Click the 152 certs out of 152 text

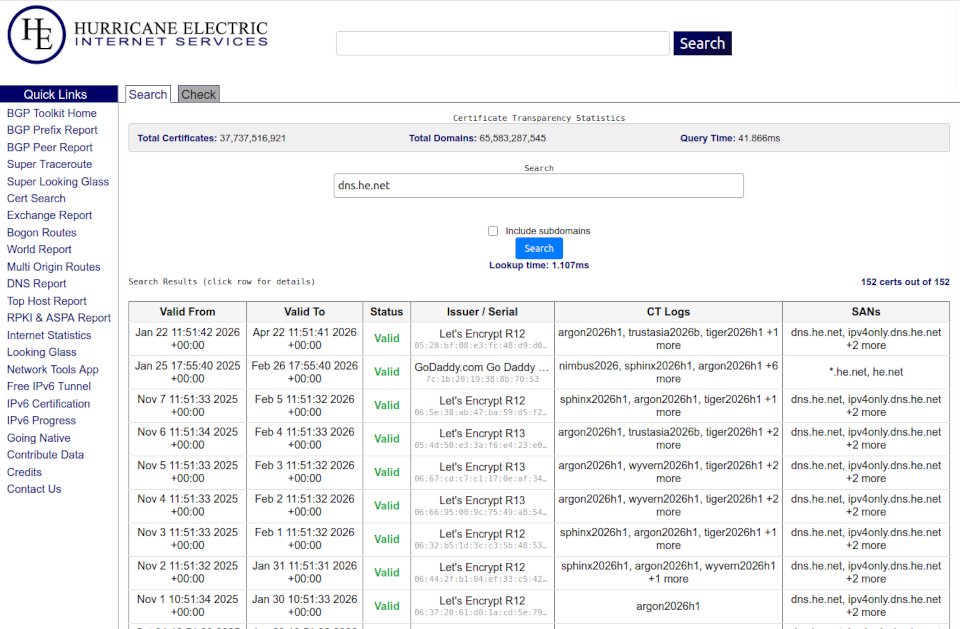(x=905, y=282)
